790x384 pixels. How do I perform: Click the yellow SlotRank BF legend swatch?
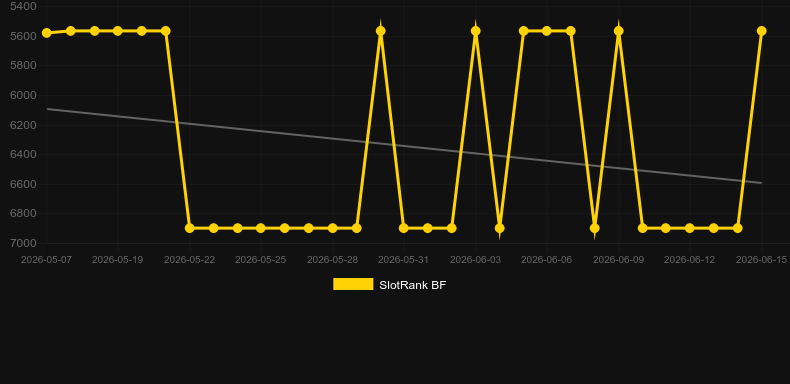click(x=353, y=284)
